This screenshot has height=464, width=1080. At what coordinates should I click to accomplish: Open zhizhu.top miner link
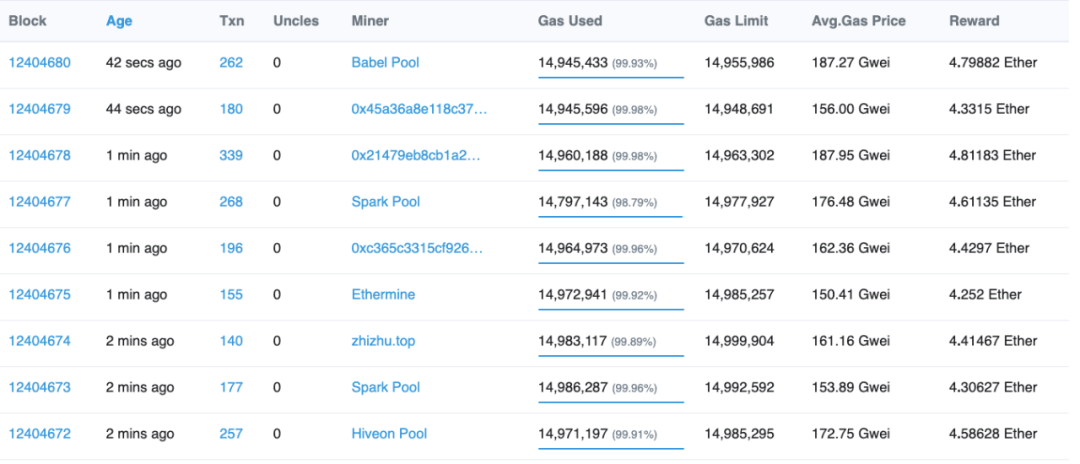click(383, 341)
